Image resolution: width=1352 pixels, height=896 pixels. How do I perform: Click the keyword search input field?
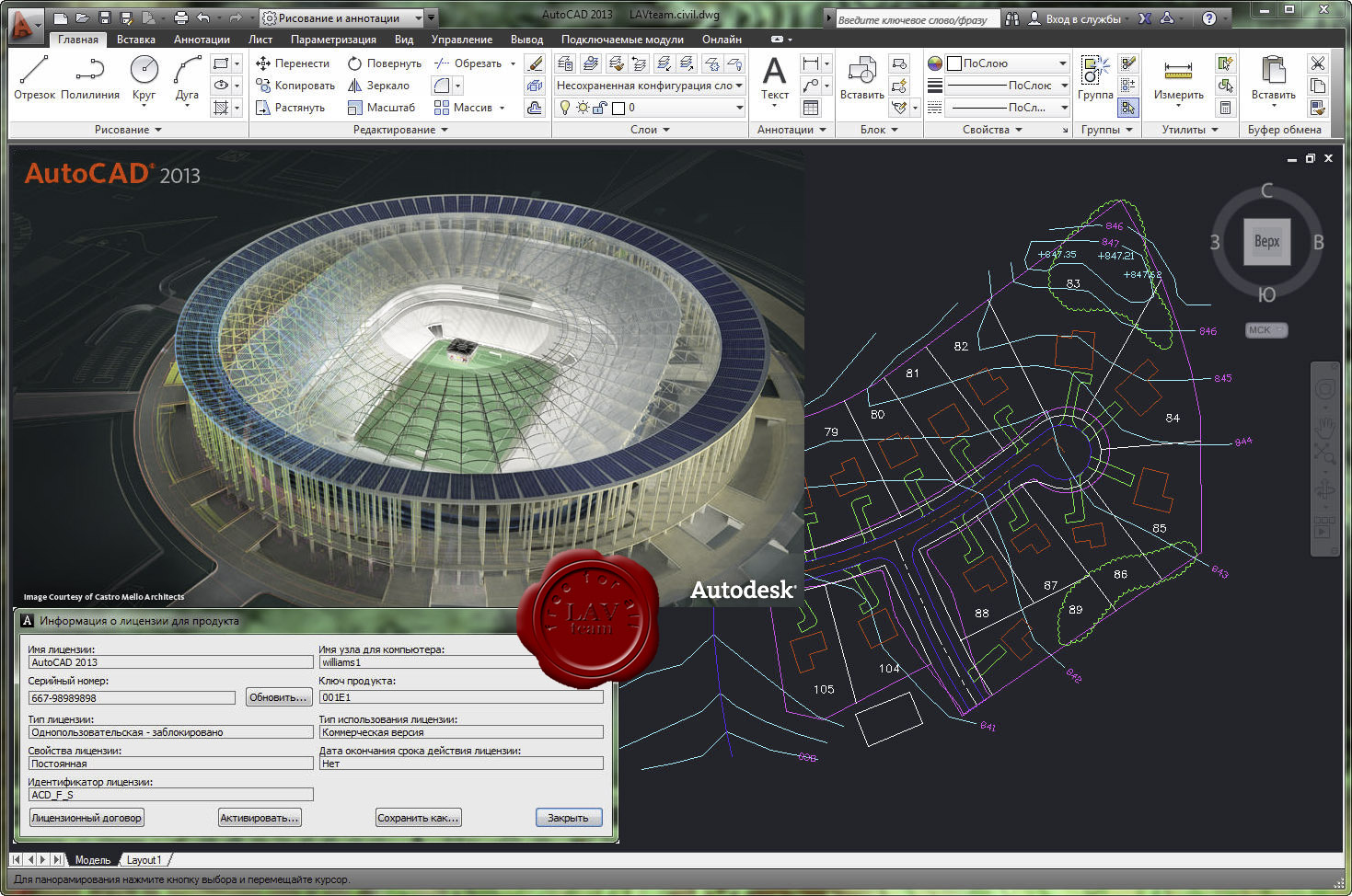coord(917,18)
